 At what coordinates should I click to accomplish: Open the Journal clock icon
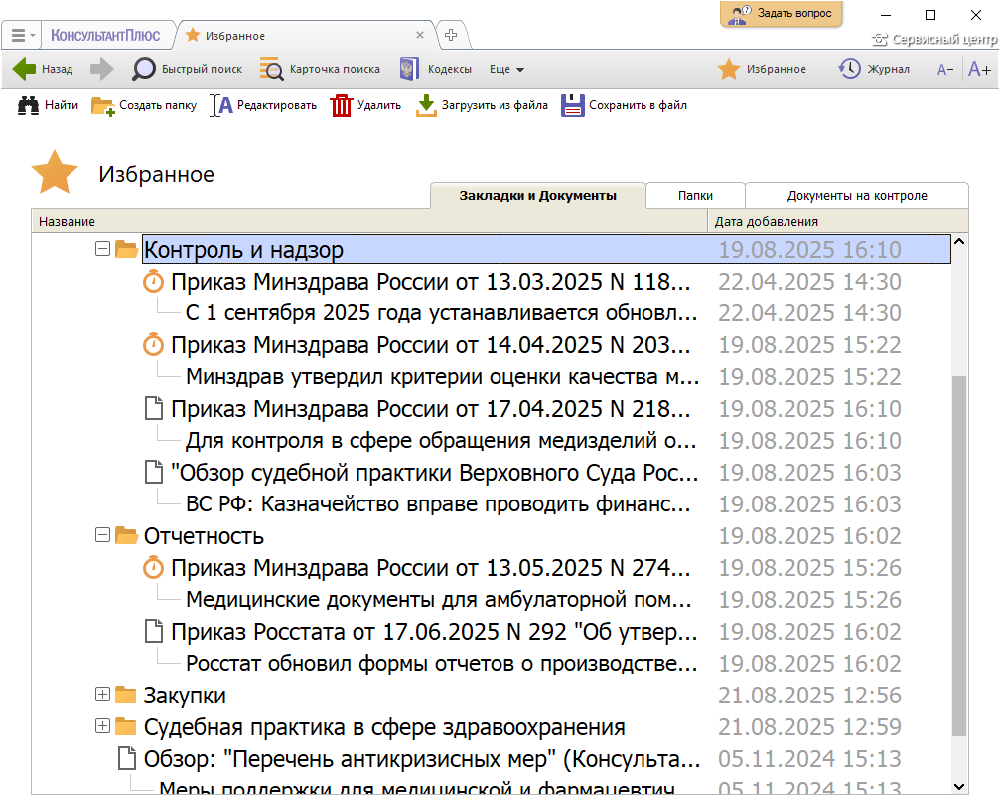[x=849, y=70]
